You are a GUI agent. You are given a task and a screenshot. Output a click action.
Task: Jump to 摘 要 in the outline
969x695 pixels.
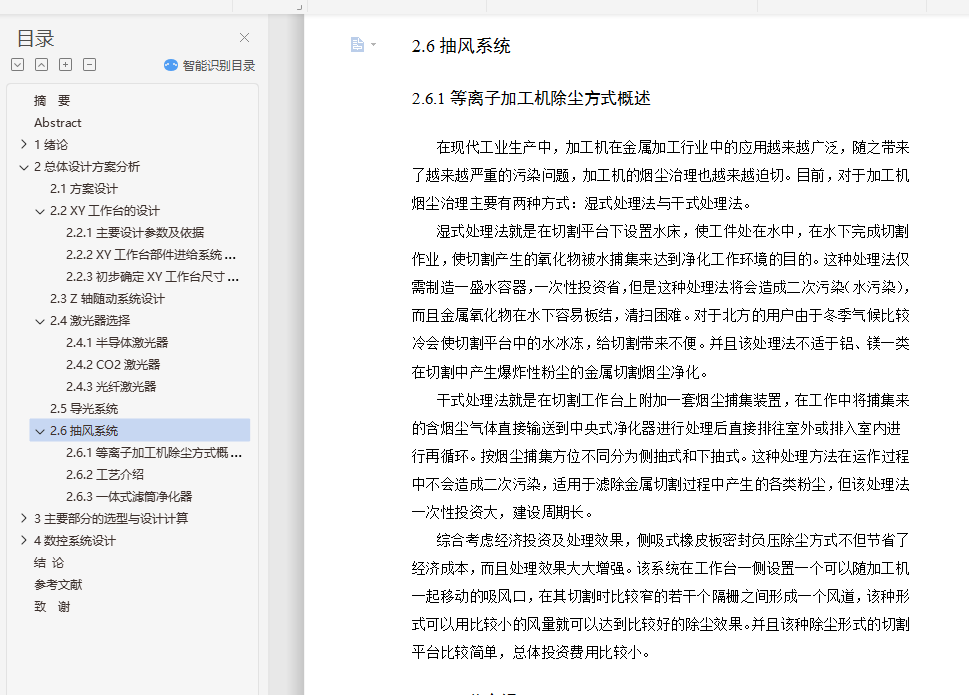click(x=52, y=101)
